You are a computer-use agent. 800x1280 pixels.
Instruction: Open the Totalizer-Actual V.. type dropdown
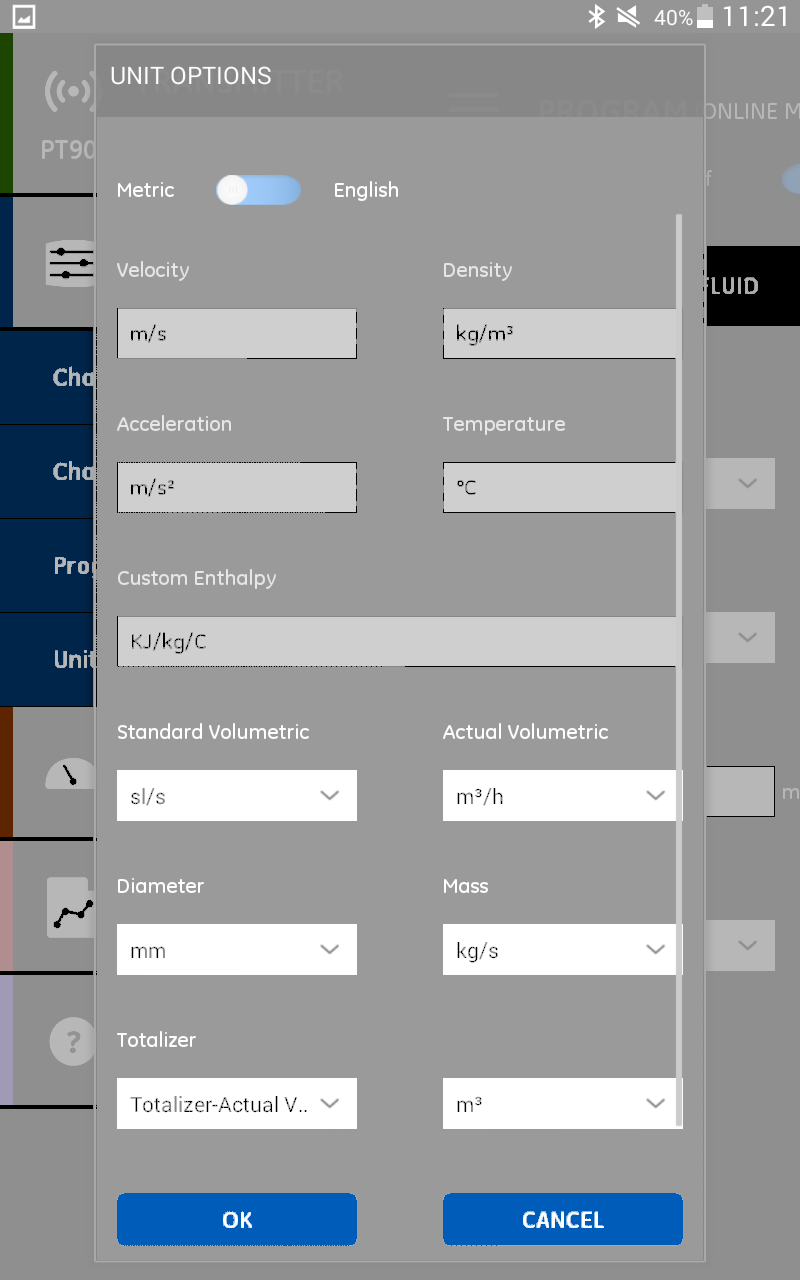(237, 1104)
